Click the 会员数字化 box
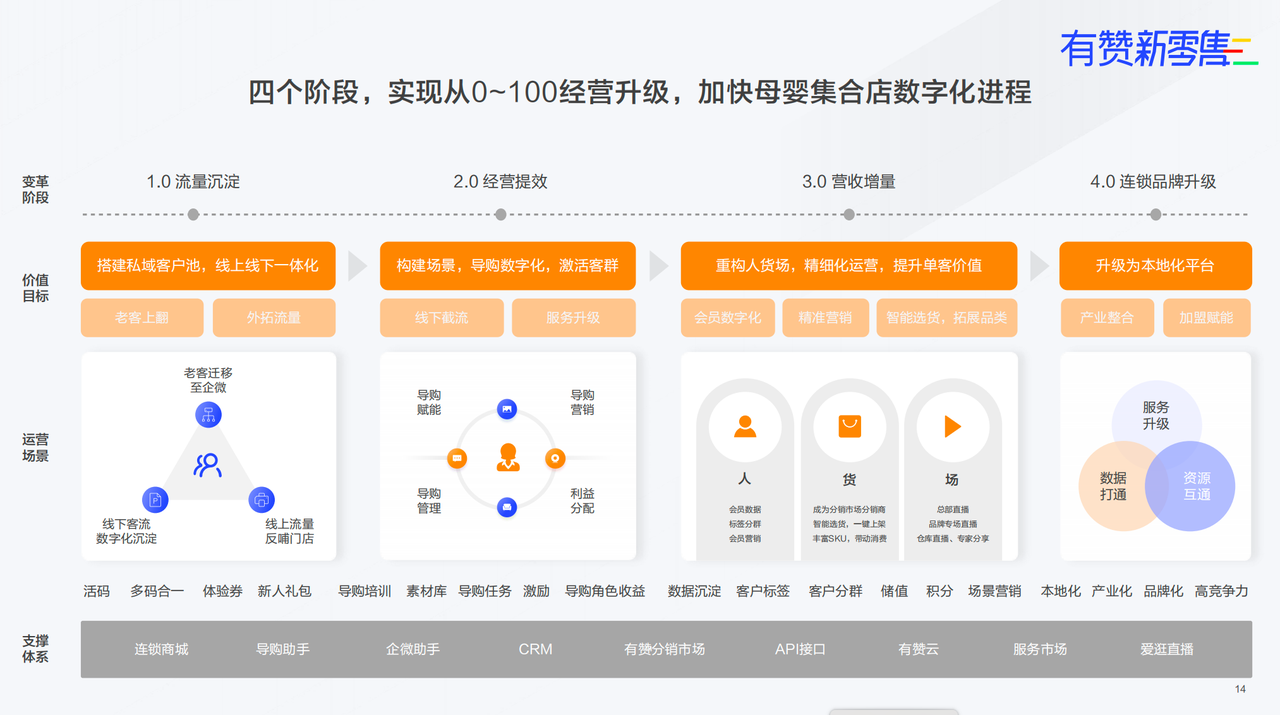The width and height of the screenshot is (1280, 715). tap(727, 318)
